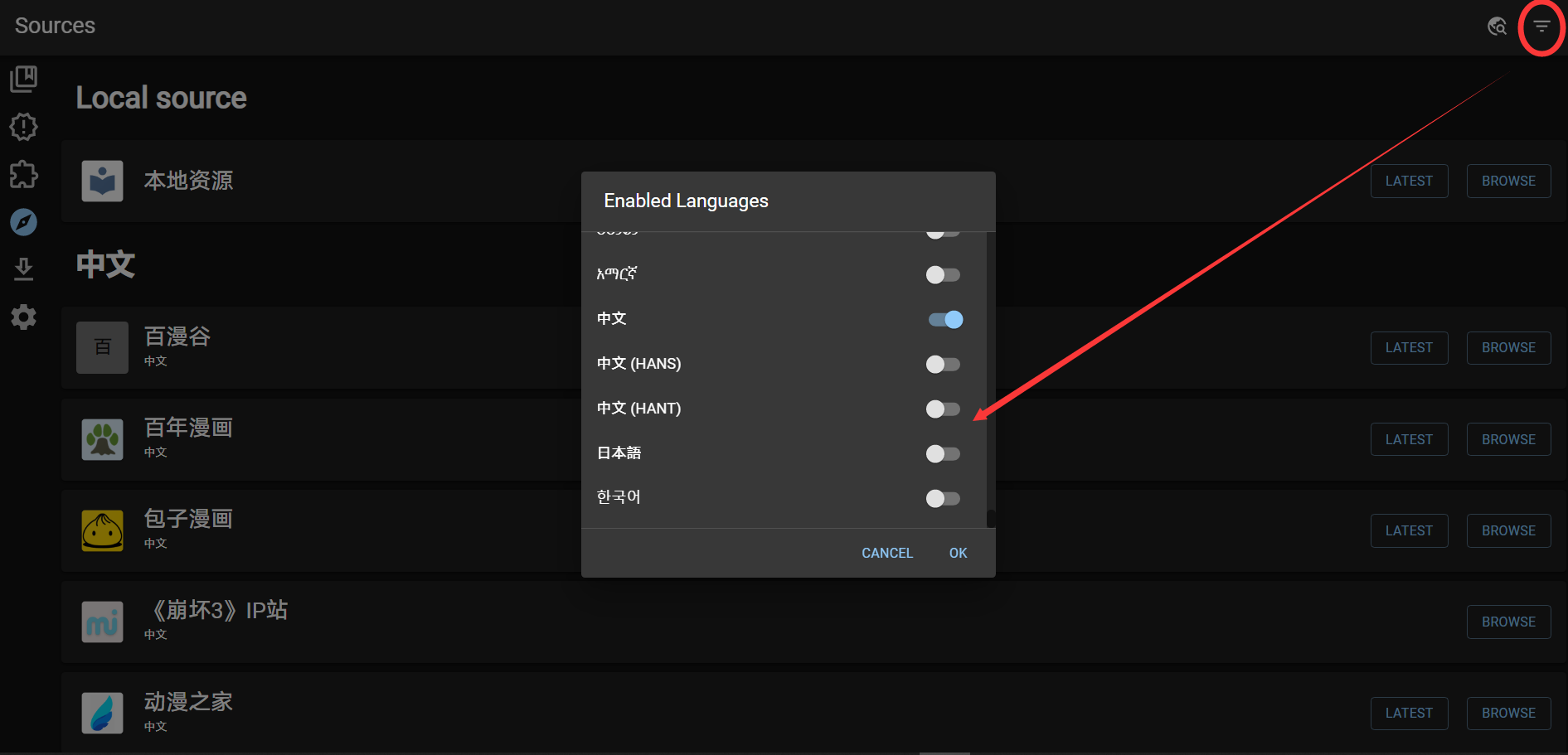Image resolution: width=1568 pixels, height=755 pixels.
Task: Click the 包子漫画 bun icon
Action: 102,530
